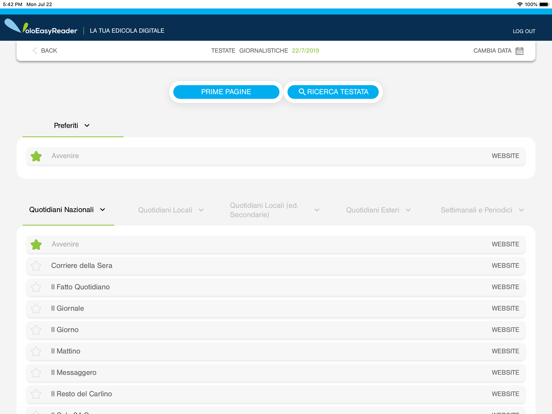
Task: Expand the Quotidiani Esteri chevron
Action: point(408,210)
